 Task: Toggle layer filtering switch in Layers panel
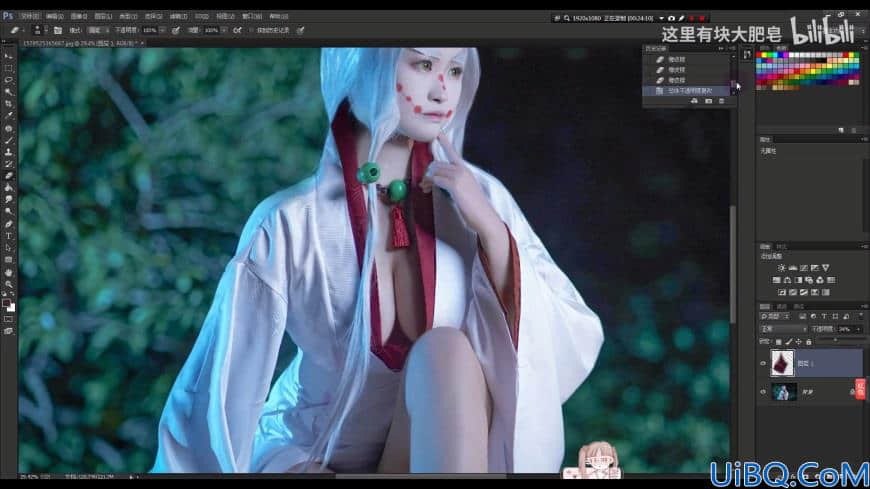click(859, 316)
